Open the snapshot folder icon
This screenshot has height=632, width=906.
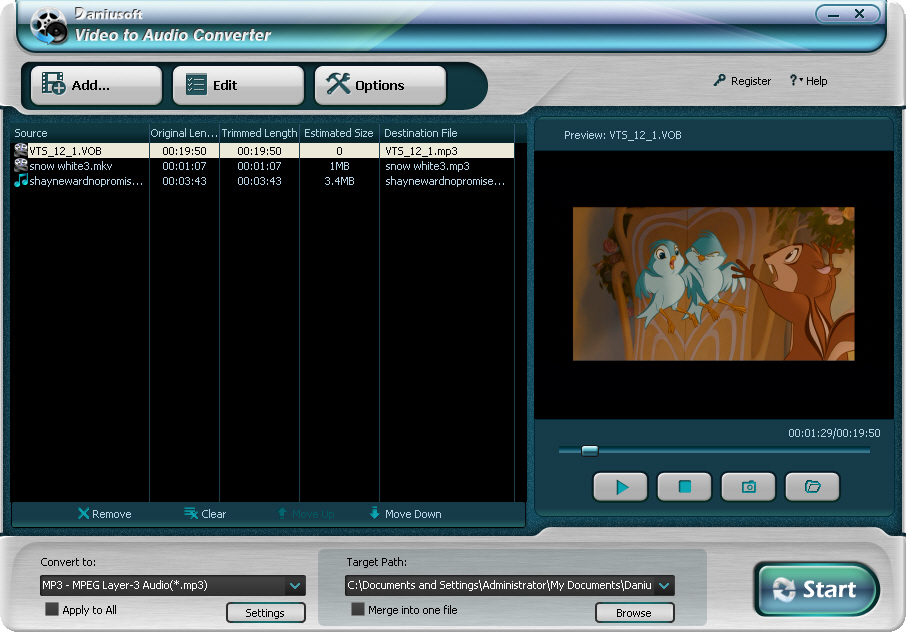[812, 487]
